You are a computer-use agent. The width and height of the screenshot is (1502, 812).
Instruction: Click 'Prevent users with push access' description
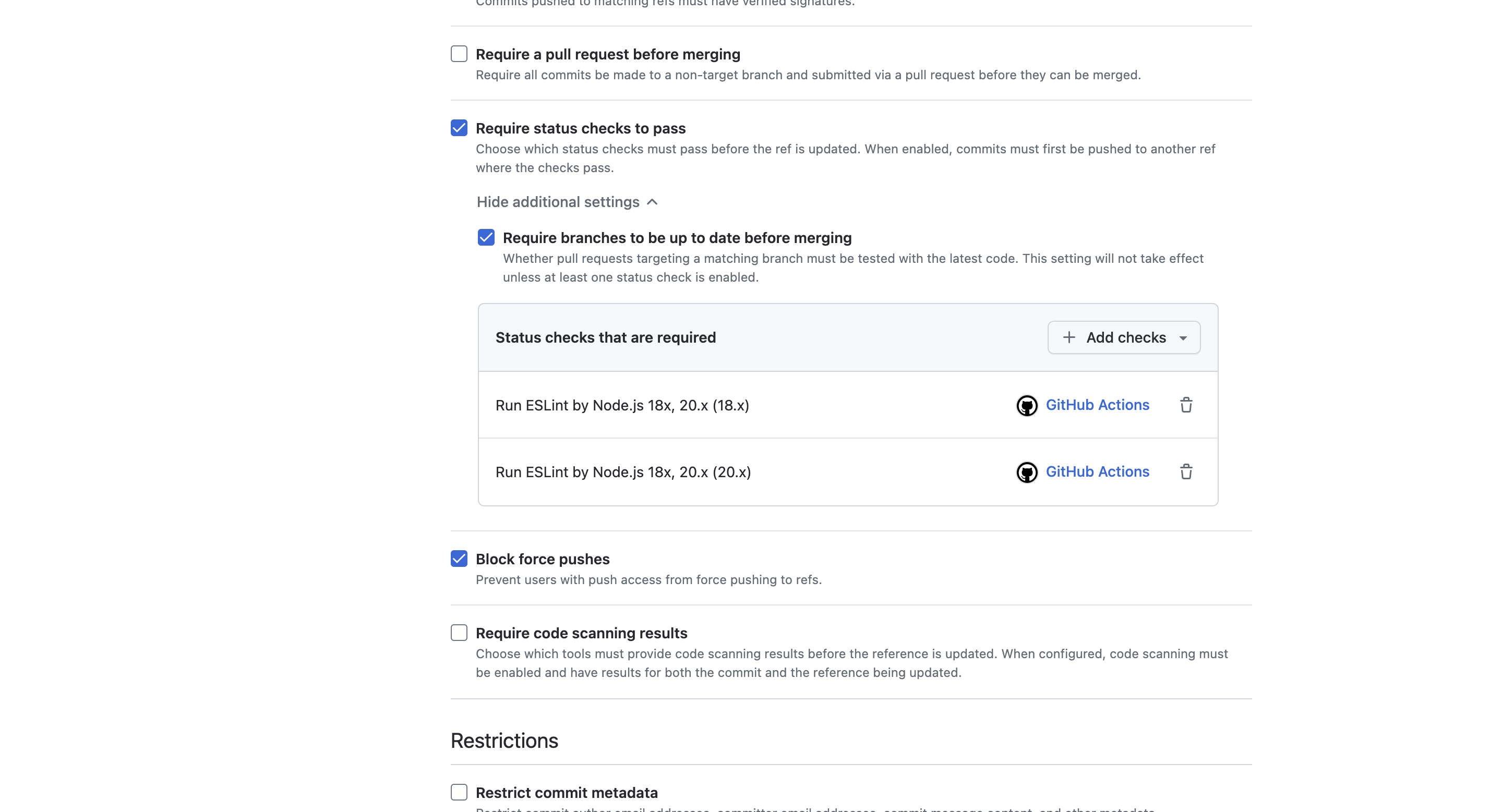point(648,579)
